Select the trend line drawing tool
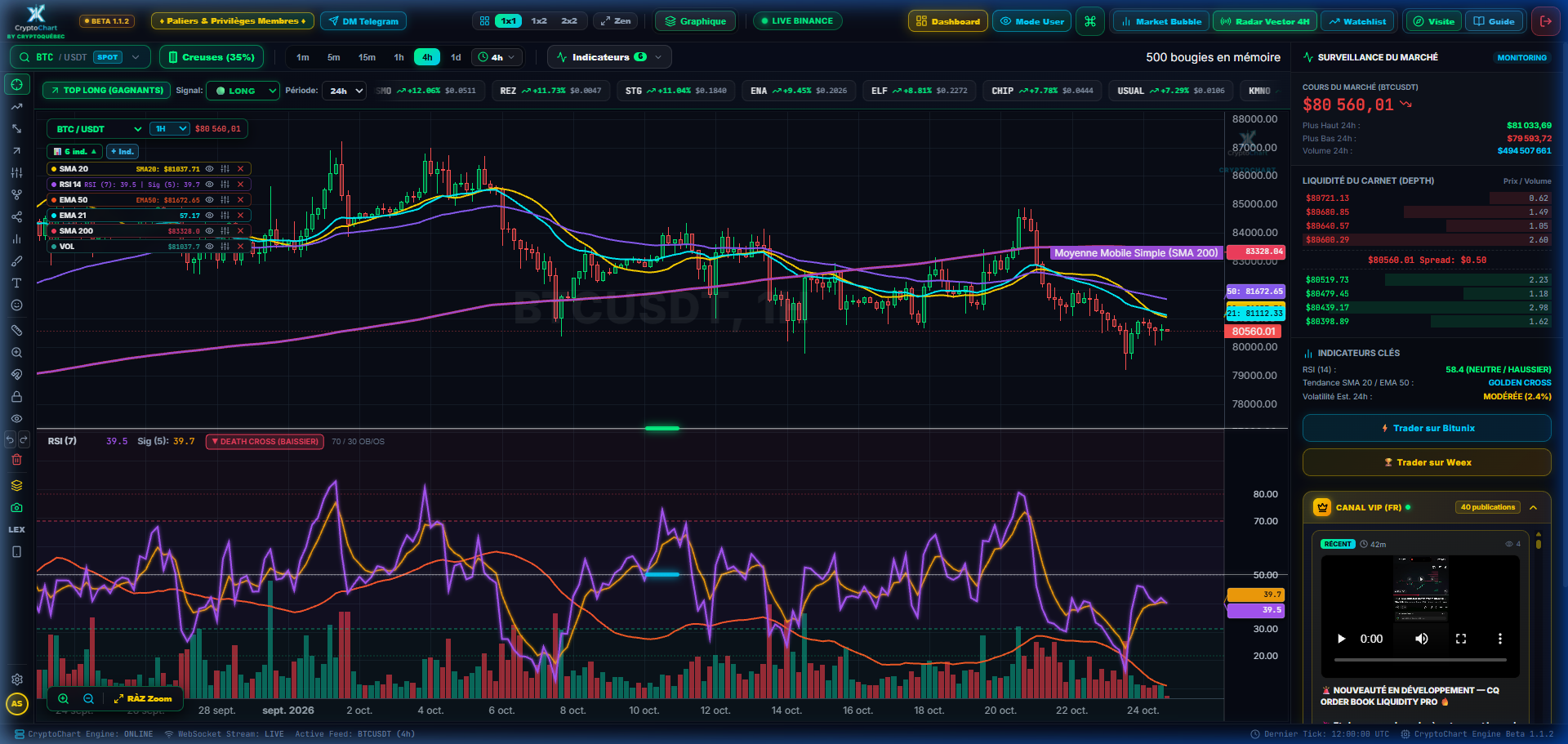 (16, 107)
